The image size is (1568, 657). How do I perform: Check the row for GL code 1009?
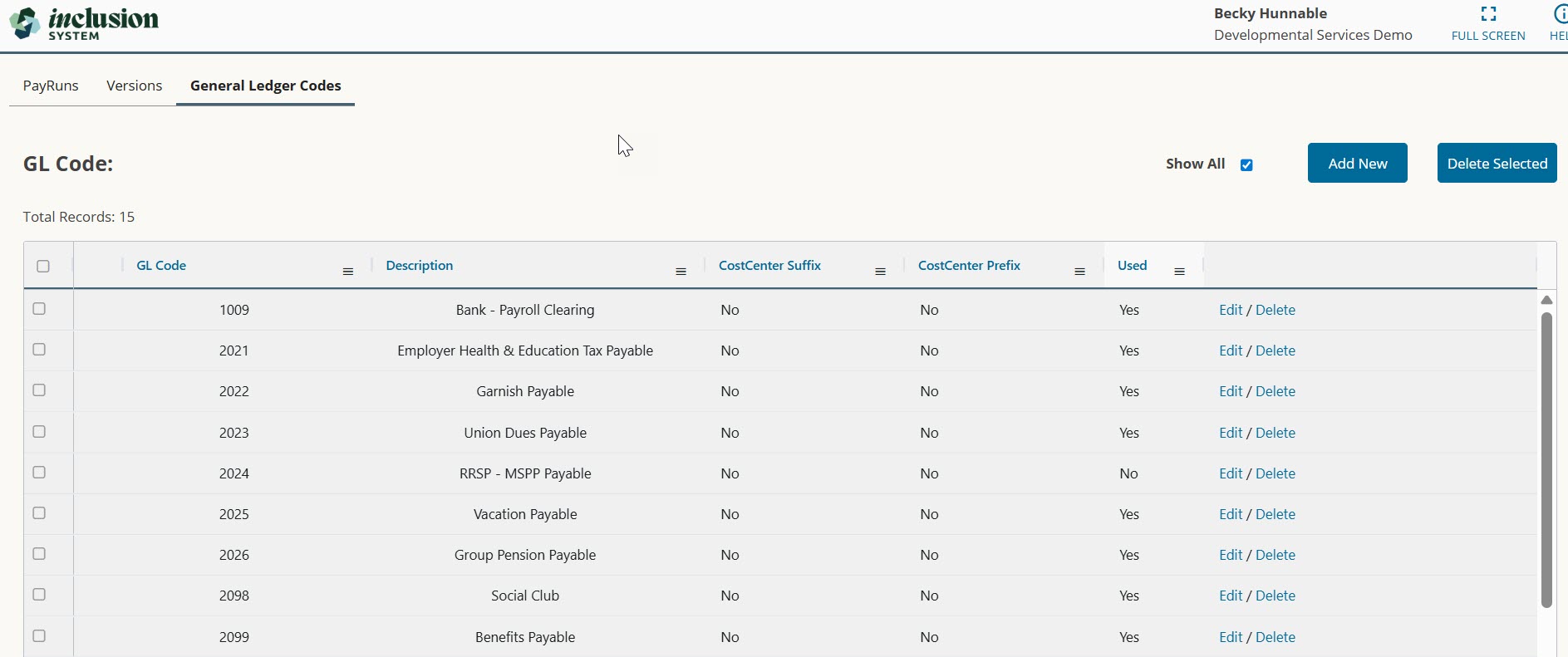(39, 309)
